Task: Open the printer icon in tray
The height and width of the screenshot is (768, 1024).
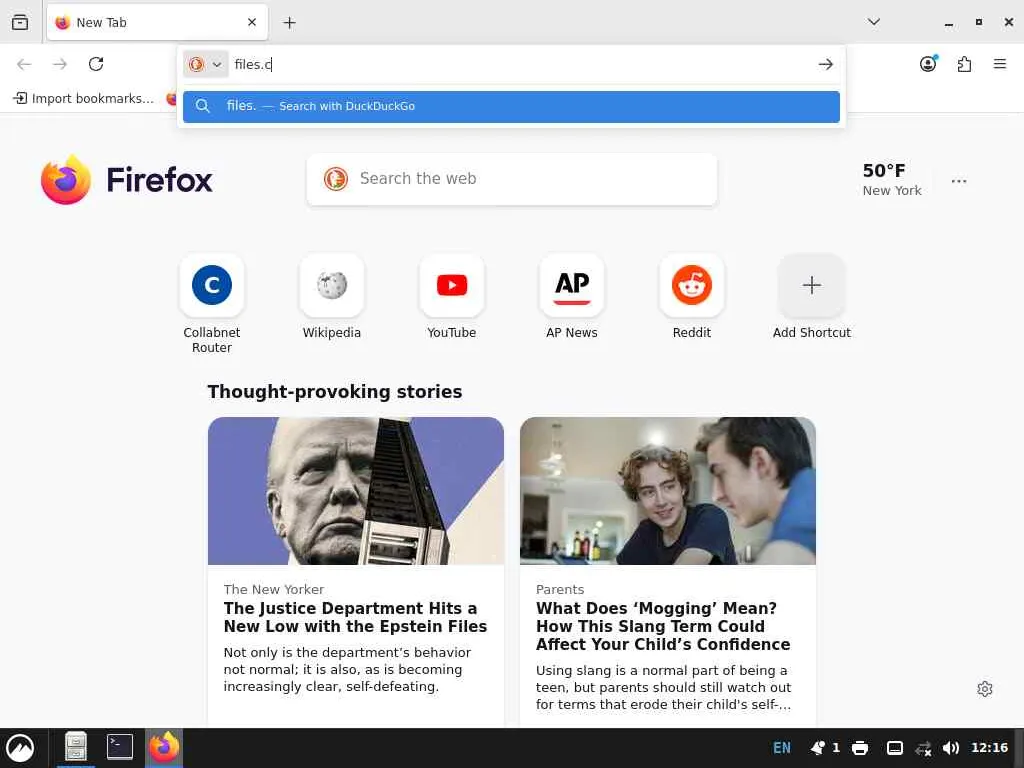Action: [x=860, y=748]
